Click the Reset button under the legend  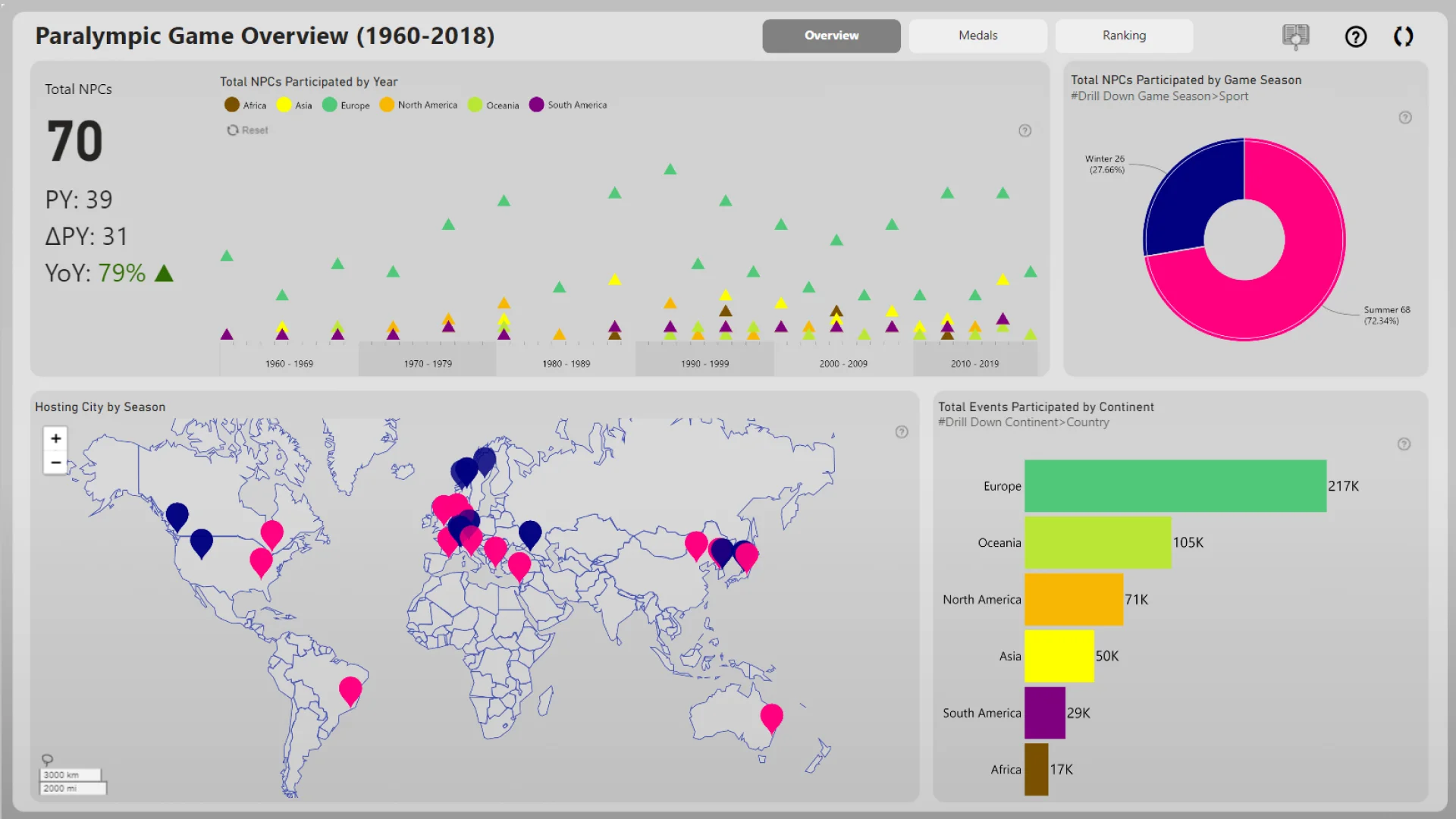coord(247,130)
